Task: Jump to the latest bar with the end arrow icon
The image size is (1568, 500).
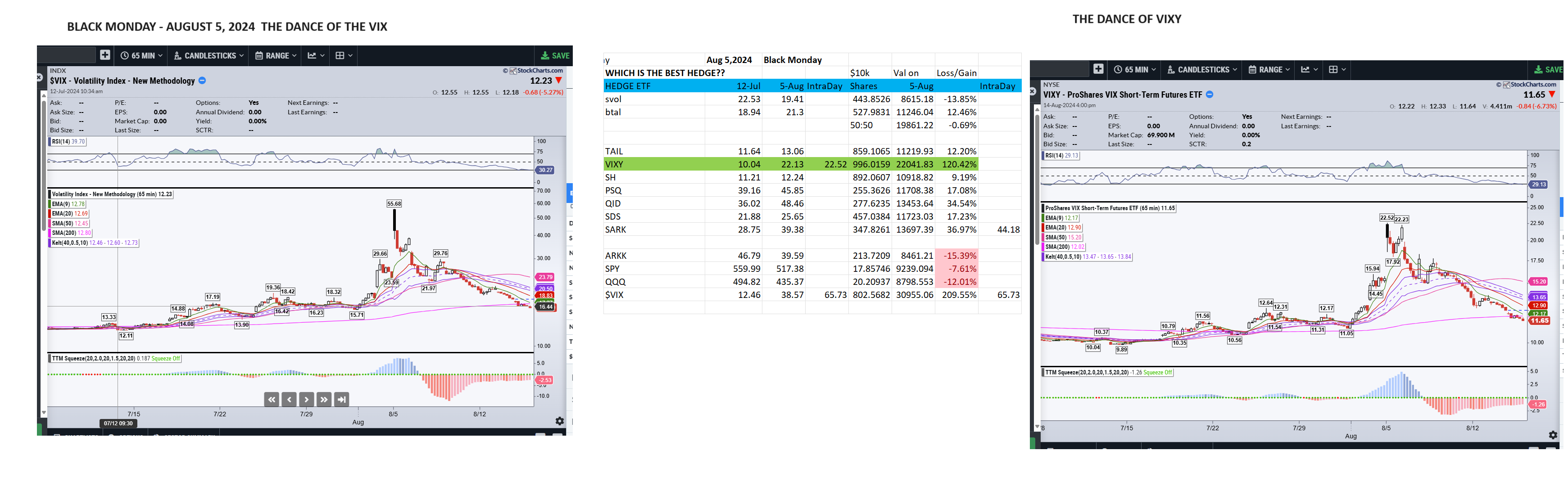Action: point(341,400)
